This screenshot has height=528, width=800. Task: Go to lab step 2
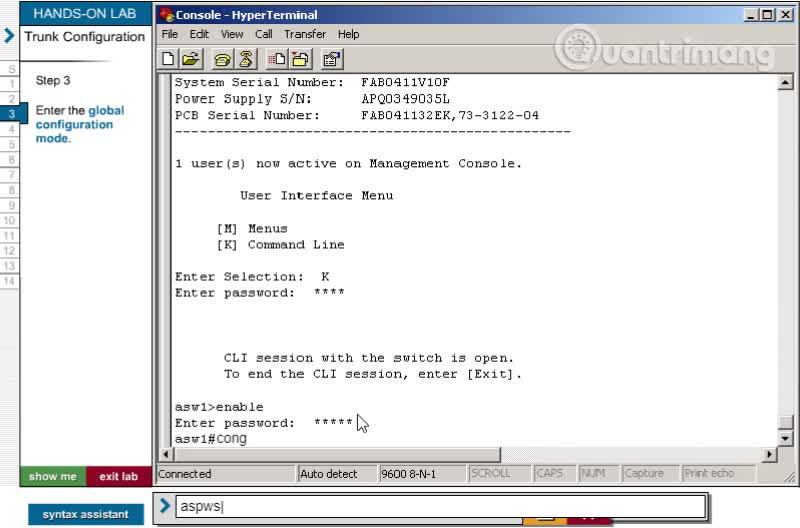(11, 98)
